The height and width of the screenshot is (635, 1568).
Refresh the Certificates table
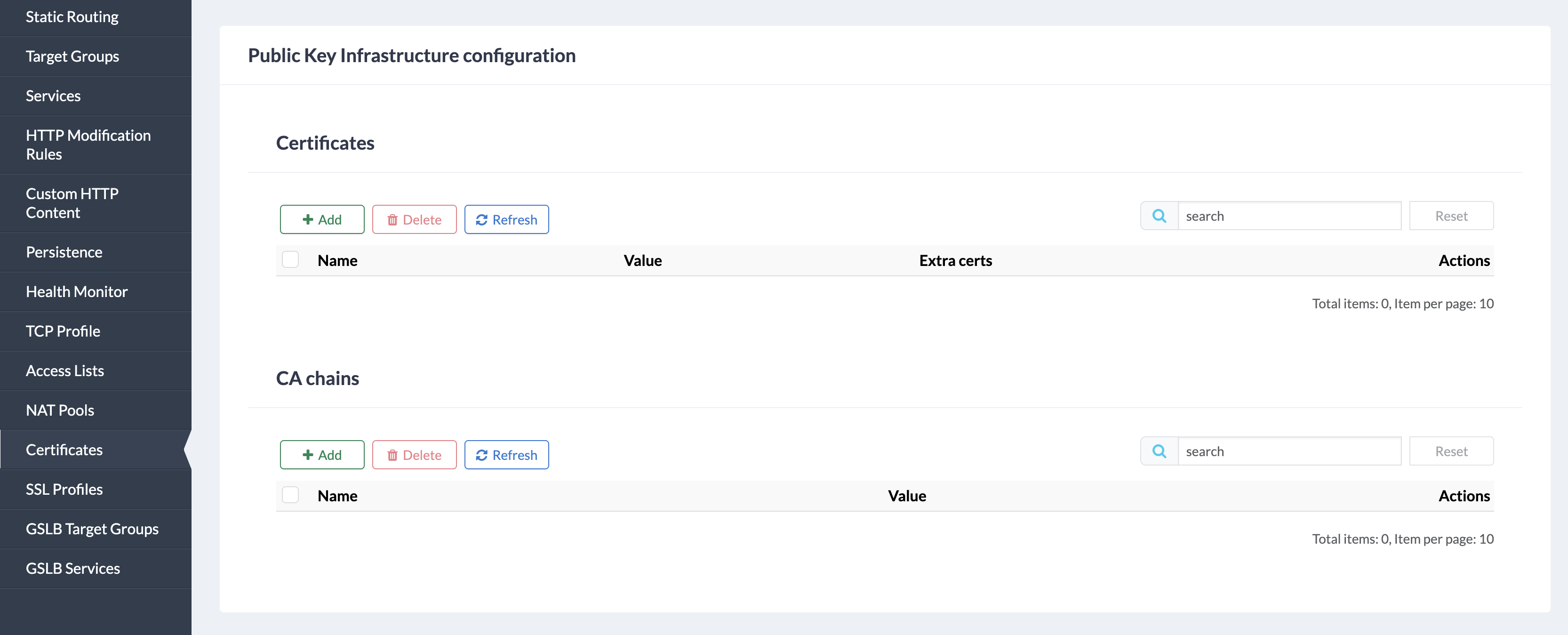pyautogui.click(x=506, y=220)
